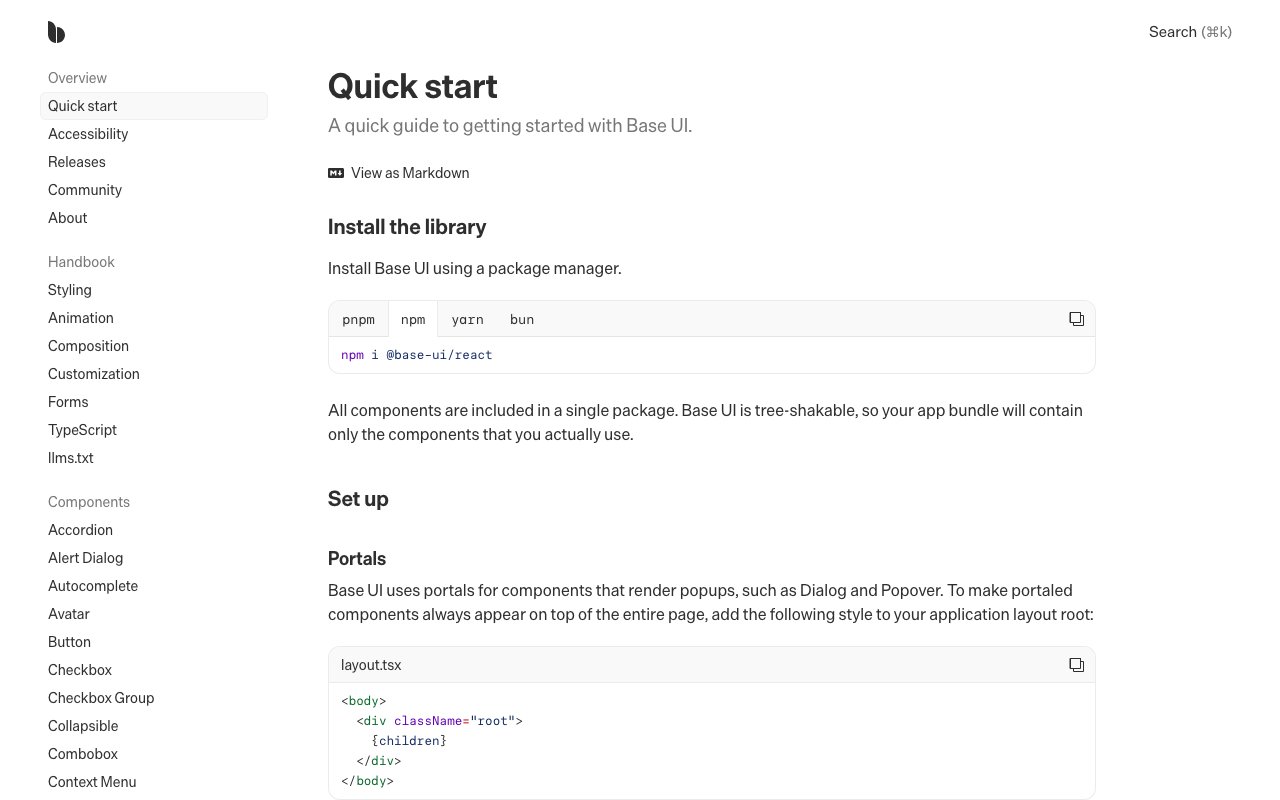
Task: Open the TypeScript handbook page
Action: 82,430
